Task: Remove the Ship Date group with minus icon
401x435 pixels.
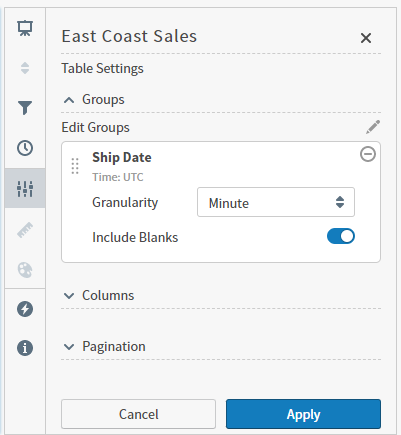Action: [368, 154]
